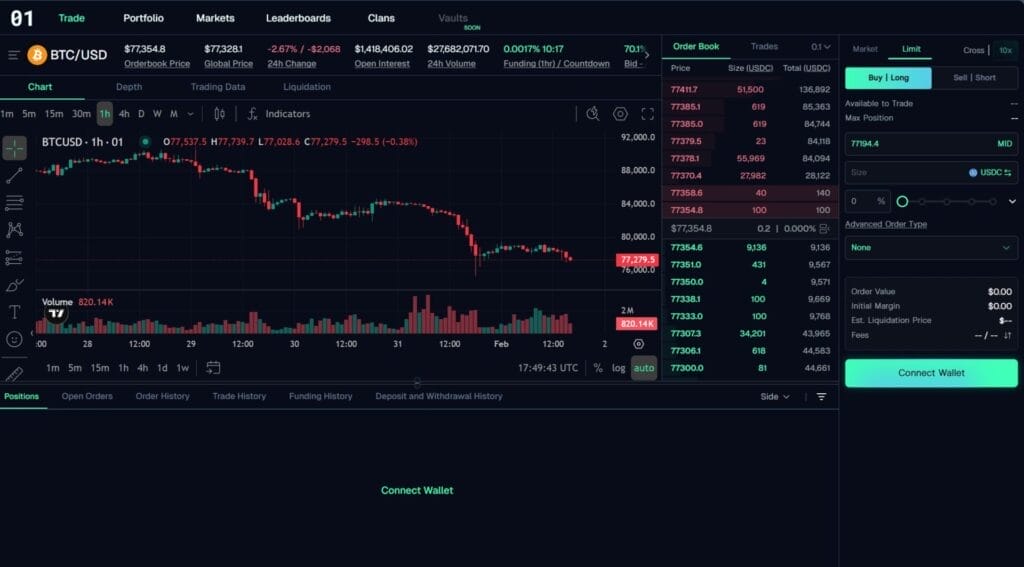Switch to Limit order type
This screenshot has width=1024, height=567.
pos(911,49)
